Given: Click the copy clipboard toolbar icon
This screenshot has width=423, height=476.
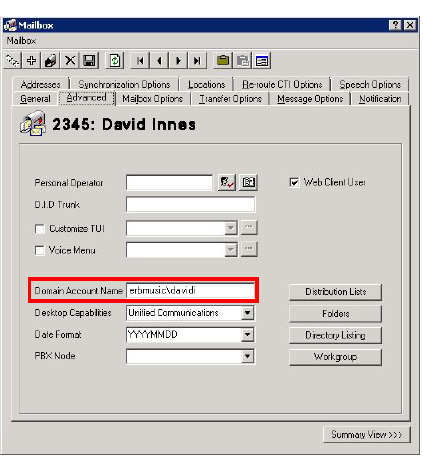Looking at the screenshot, I should coord(223,61).
